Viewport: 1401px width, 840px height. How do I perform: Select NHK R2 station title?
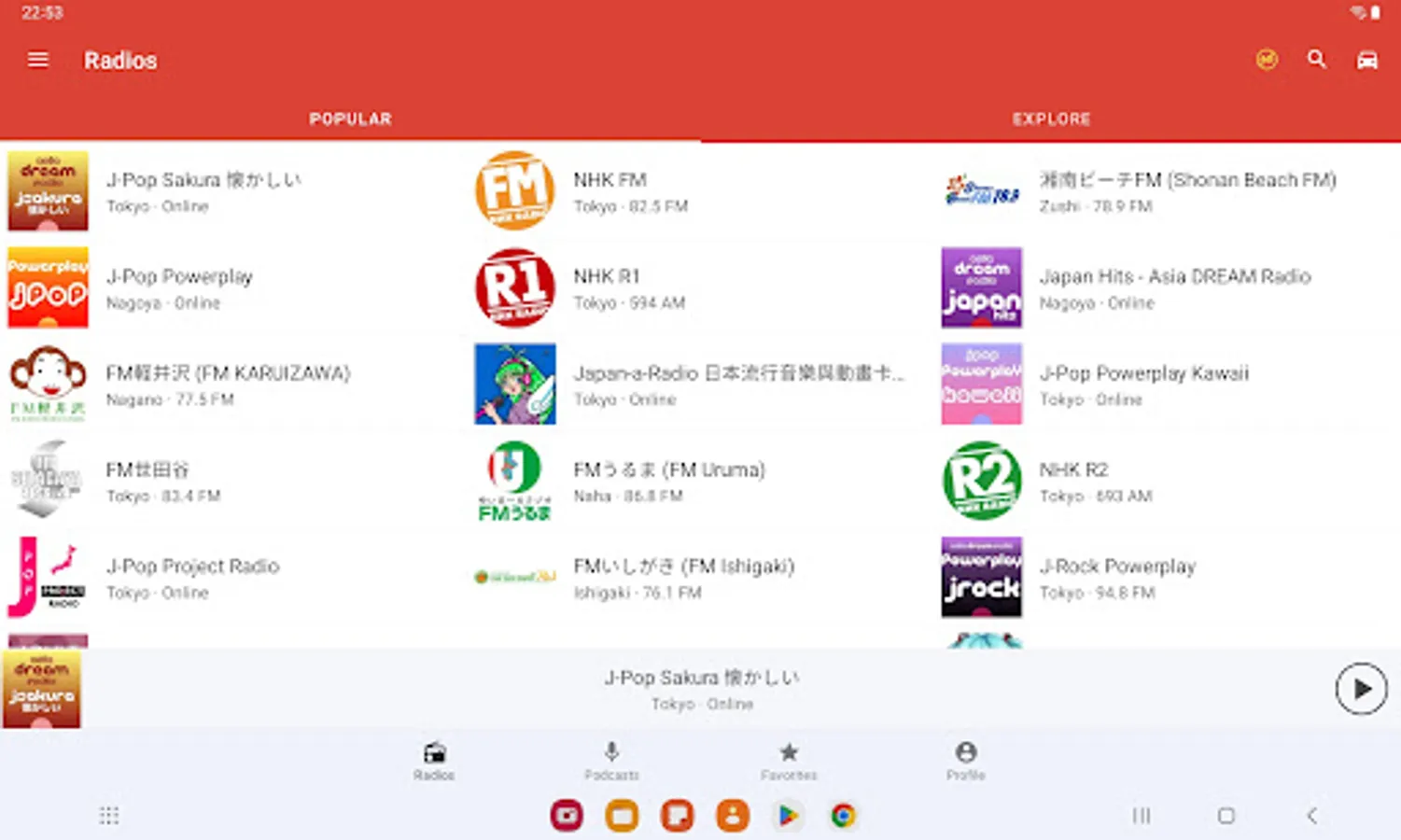click(x=1073, y=469)
